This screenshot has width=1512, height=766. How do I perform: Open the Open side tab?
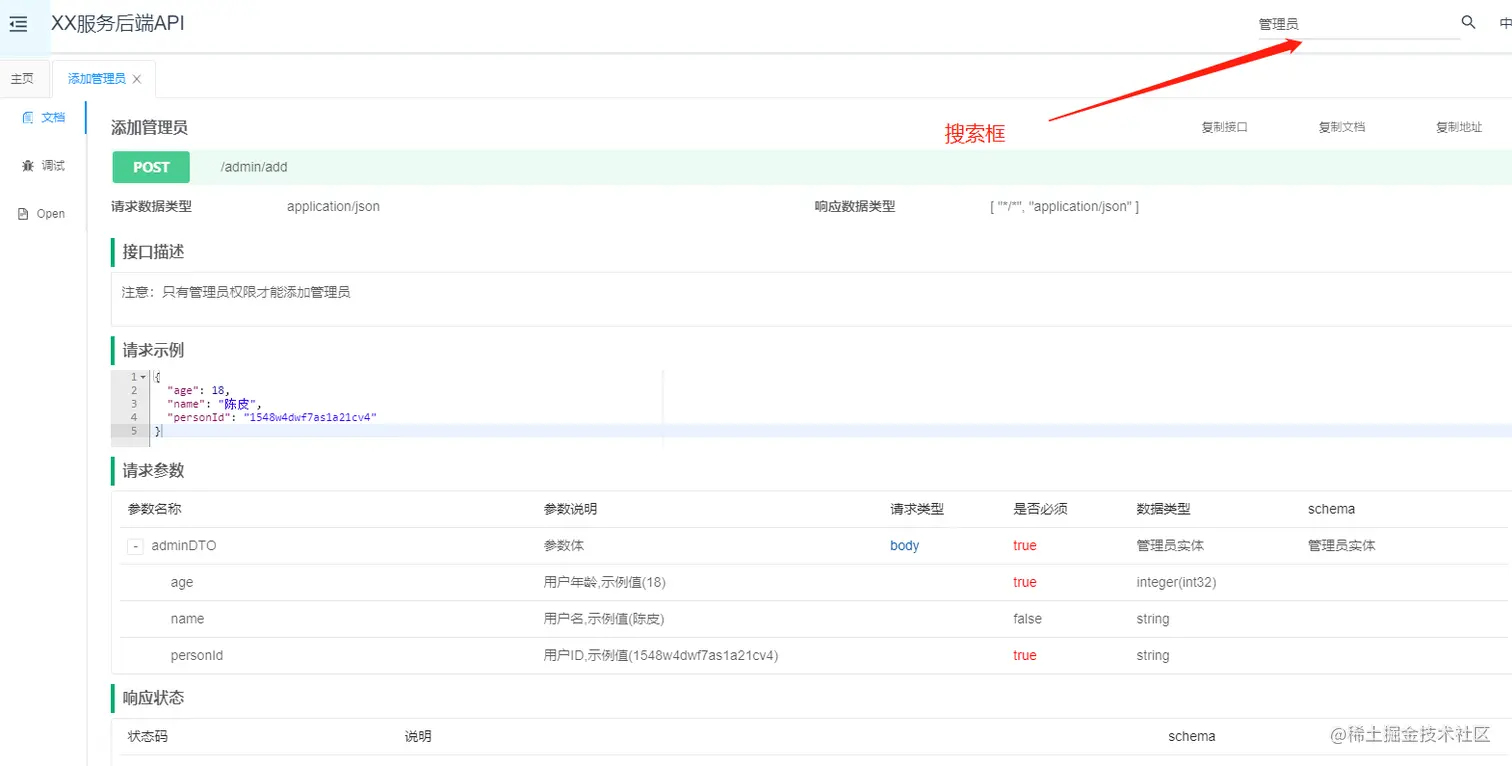41,214
